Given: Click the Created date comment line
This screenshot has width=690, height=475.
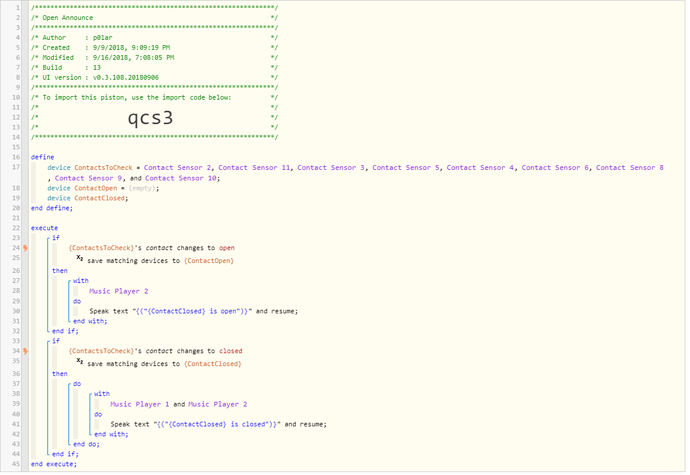Looking at the screenshot, I should 154,48.
